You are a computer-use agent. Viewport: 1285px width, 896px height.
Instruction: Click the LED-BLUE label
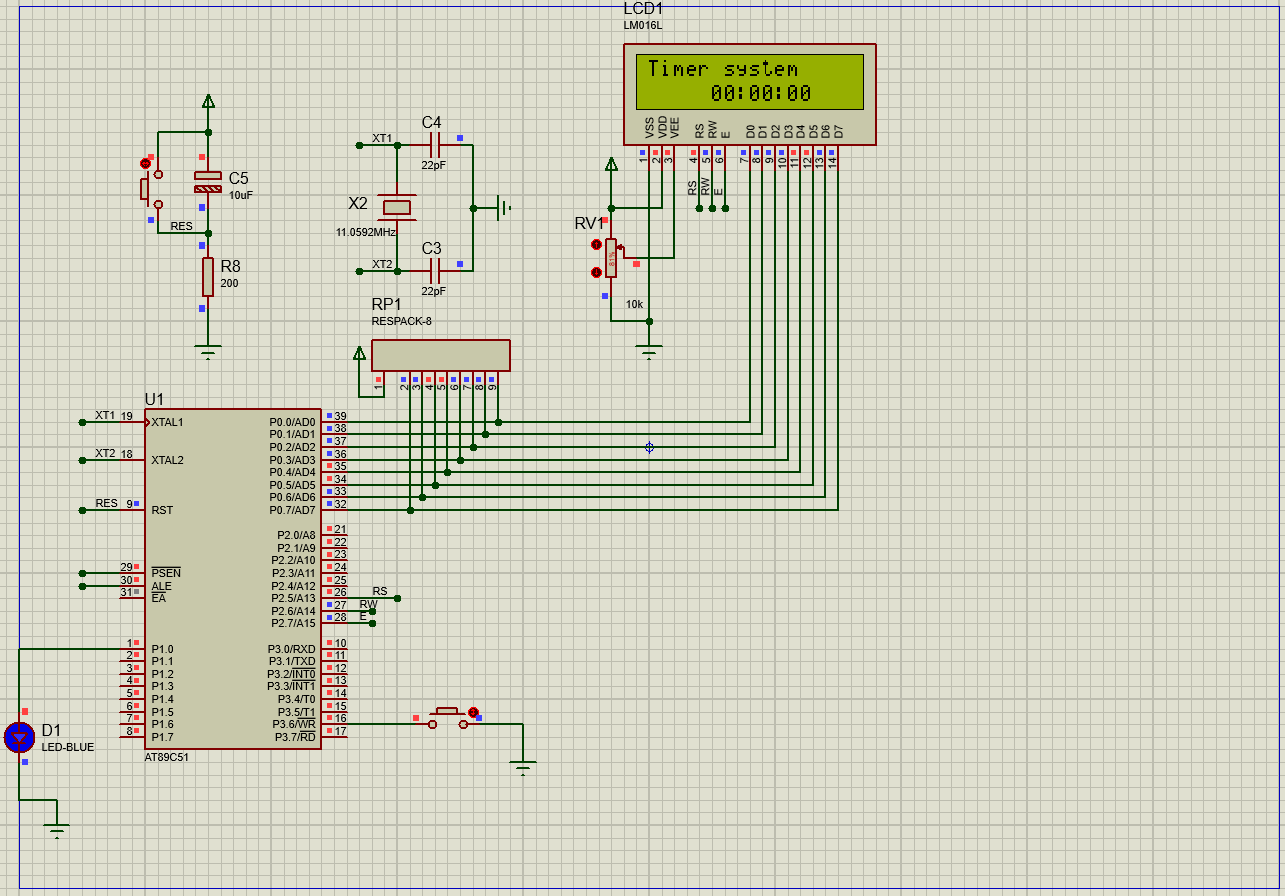tap(67, 747)
